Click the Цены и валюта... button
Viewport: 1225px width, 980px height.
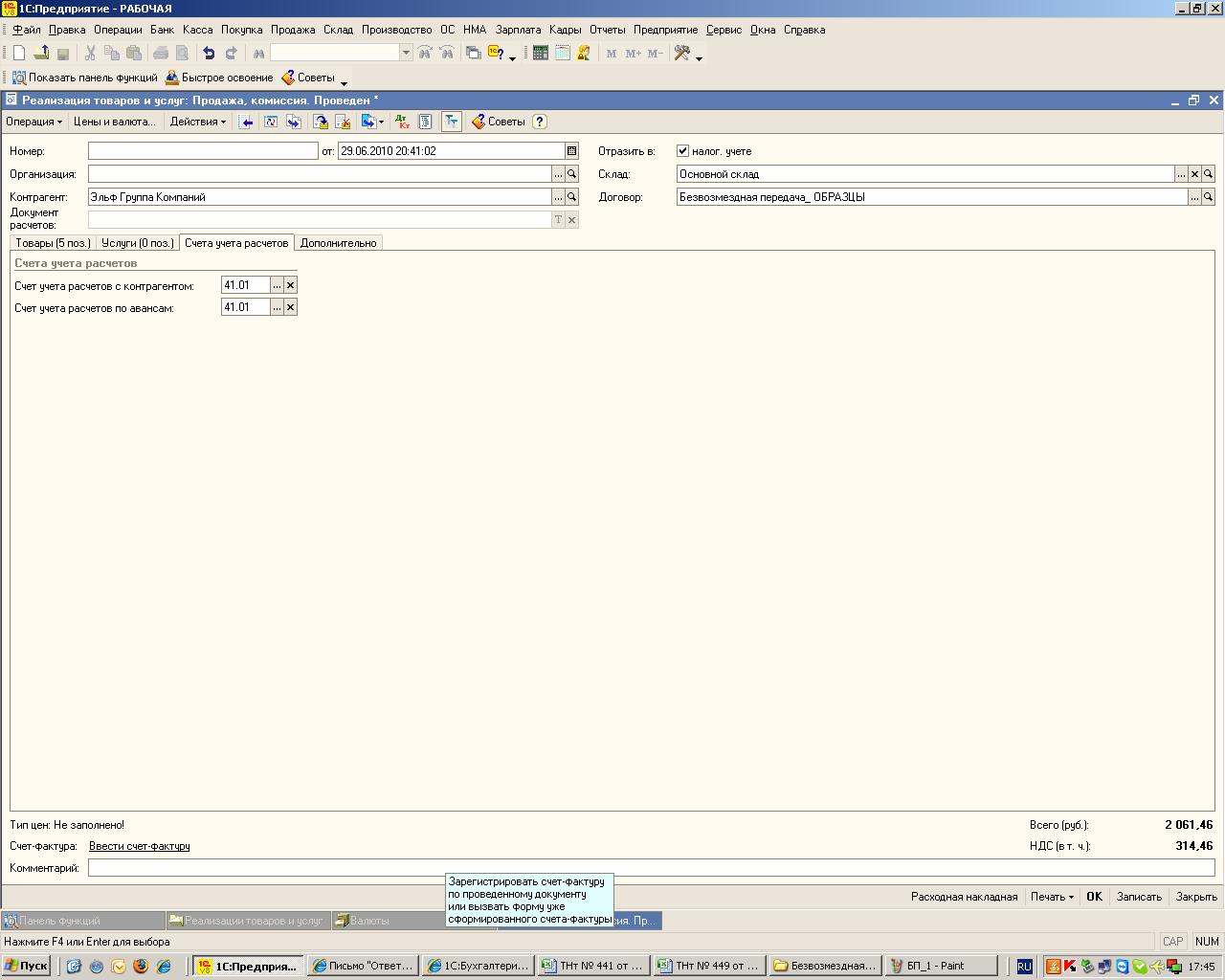pyautogui.click(x=115, y=122)
